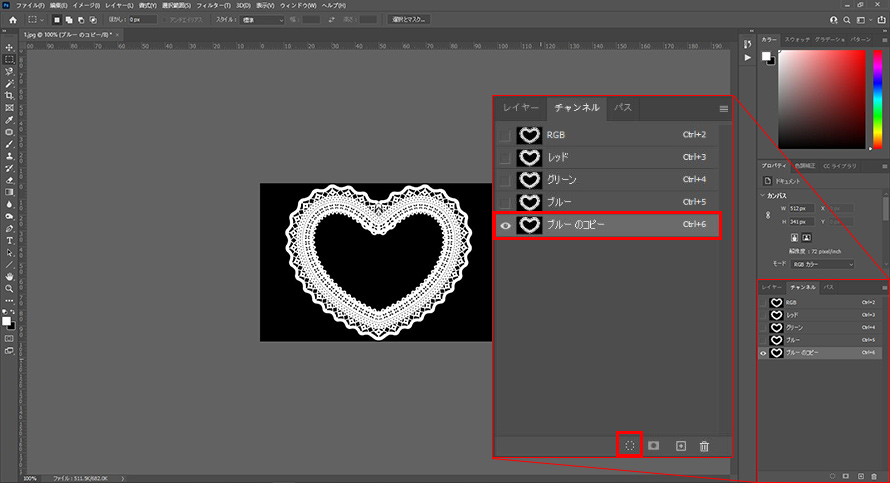The height and width of the screenshot is (483, 890).
Task: Open the search icon at top right
Action: pyautogui.click(x=846, y=20)
